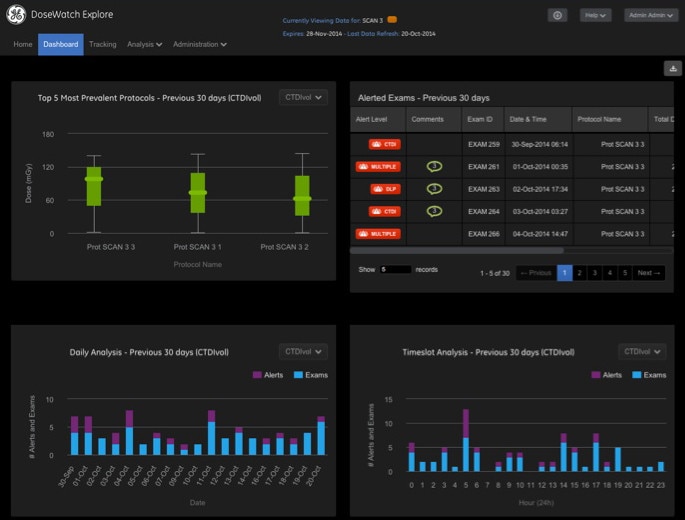
Task: Click the orange SCAN 3 indicator icon
Action: coord(392,20)
